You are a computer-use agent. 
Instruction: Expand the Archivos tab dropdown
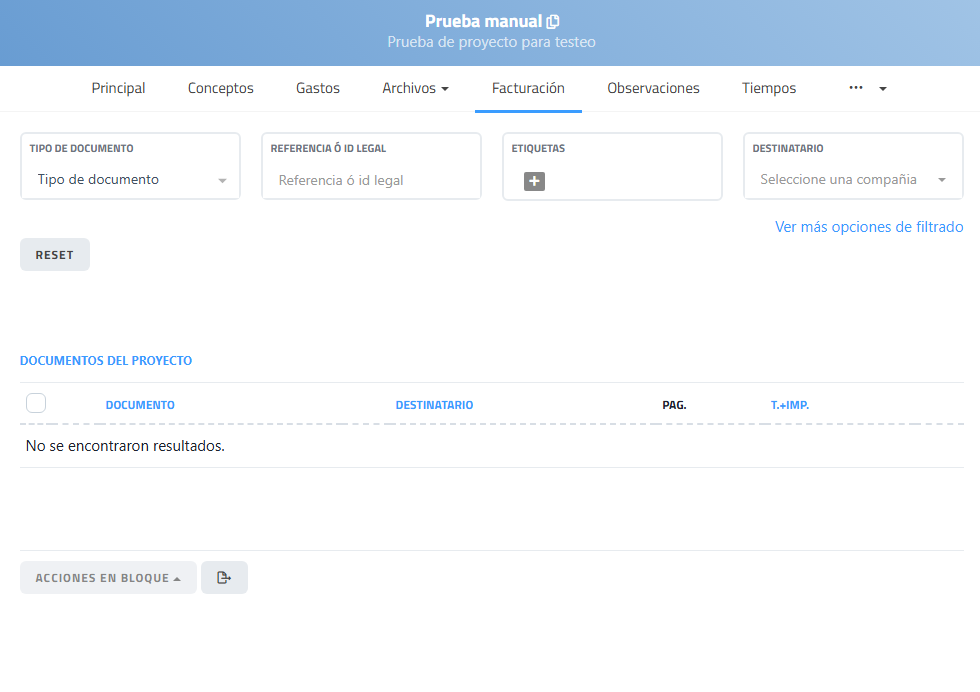point(415,88)
